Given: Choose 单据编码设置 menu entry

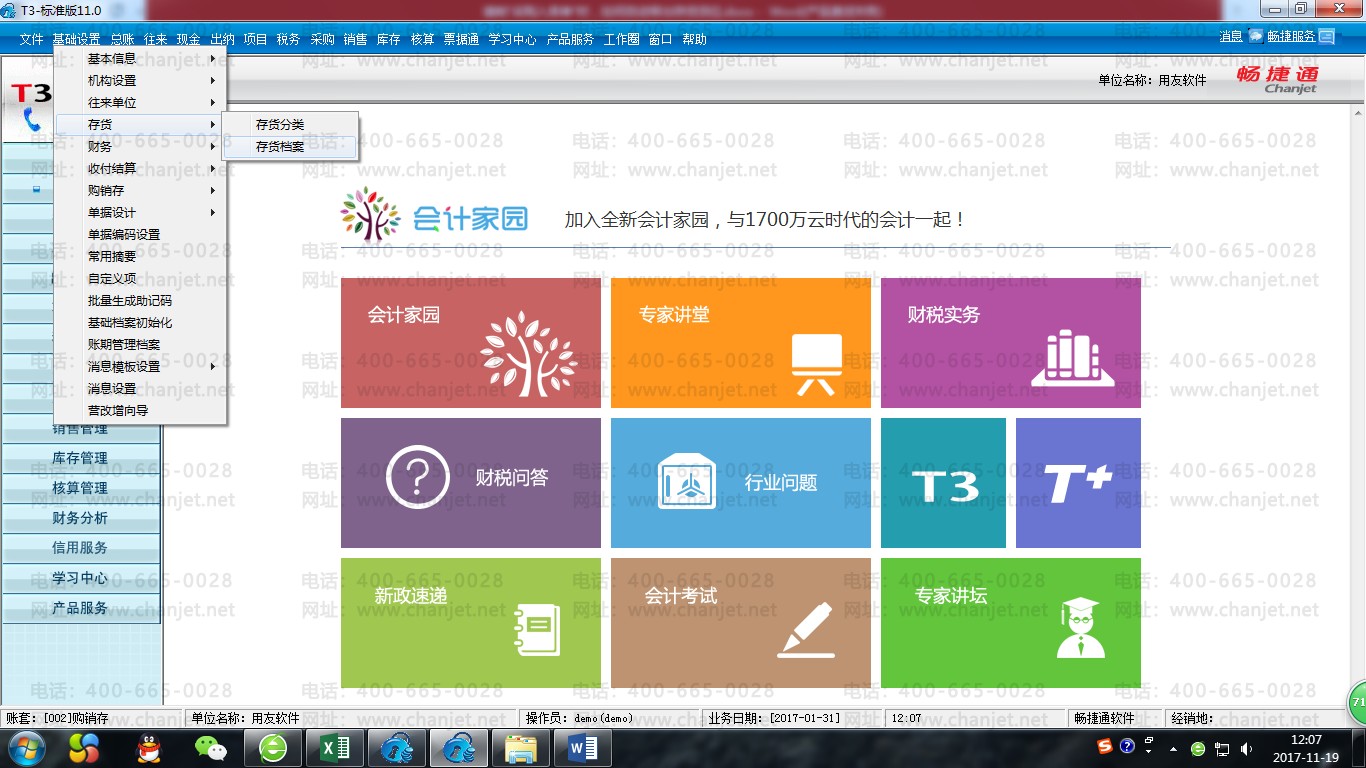Looking at the screenshot, I should pos(124,235).
